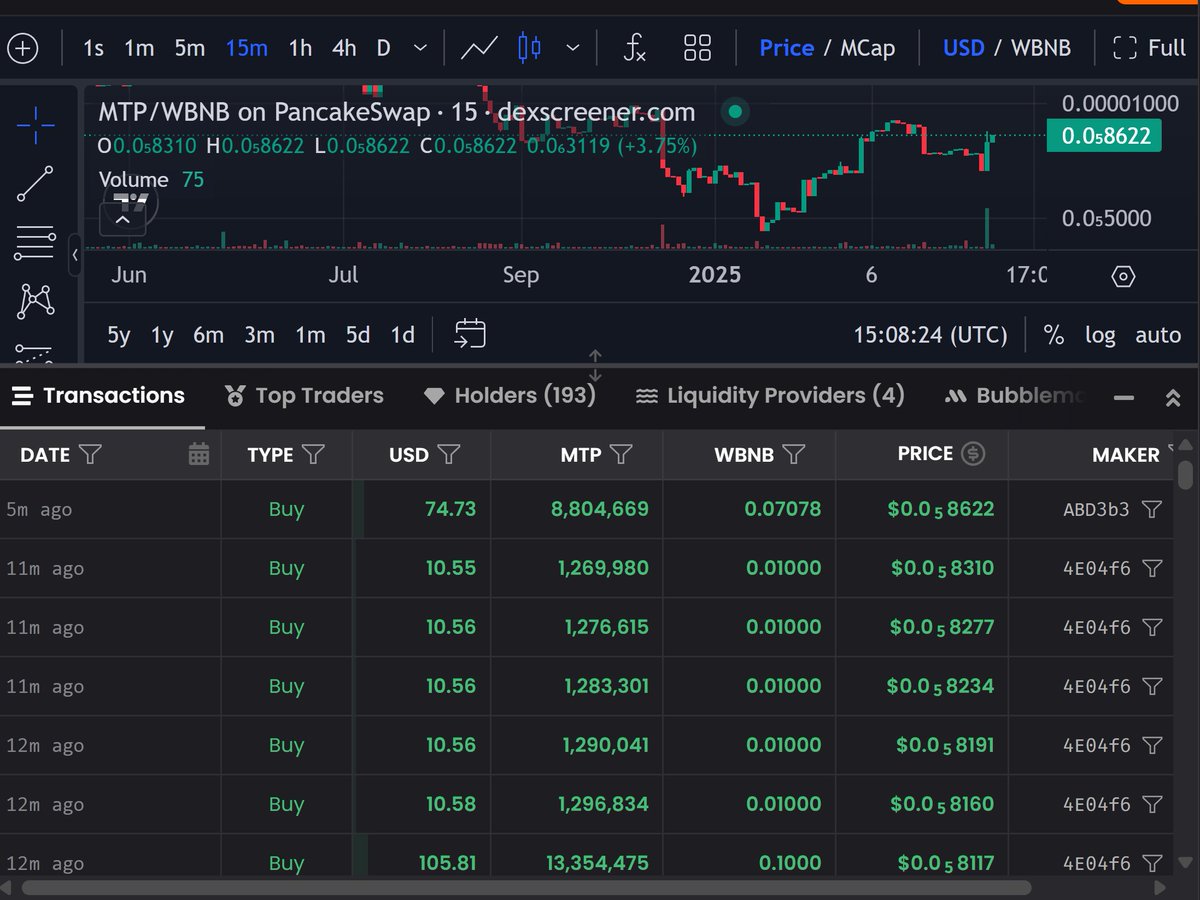The height and width of the screenshot is (900, 1200).
Task: Click the MAKER column header
Action: pyautogui.click(x=1126, y=455)
